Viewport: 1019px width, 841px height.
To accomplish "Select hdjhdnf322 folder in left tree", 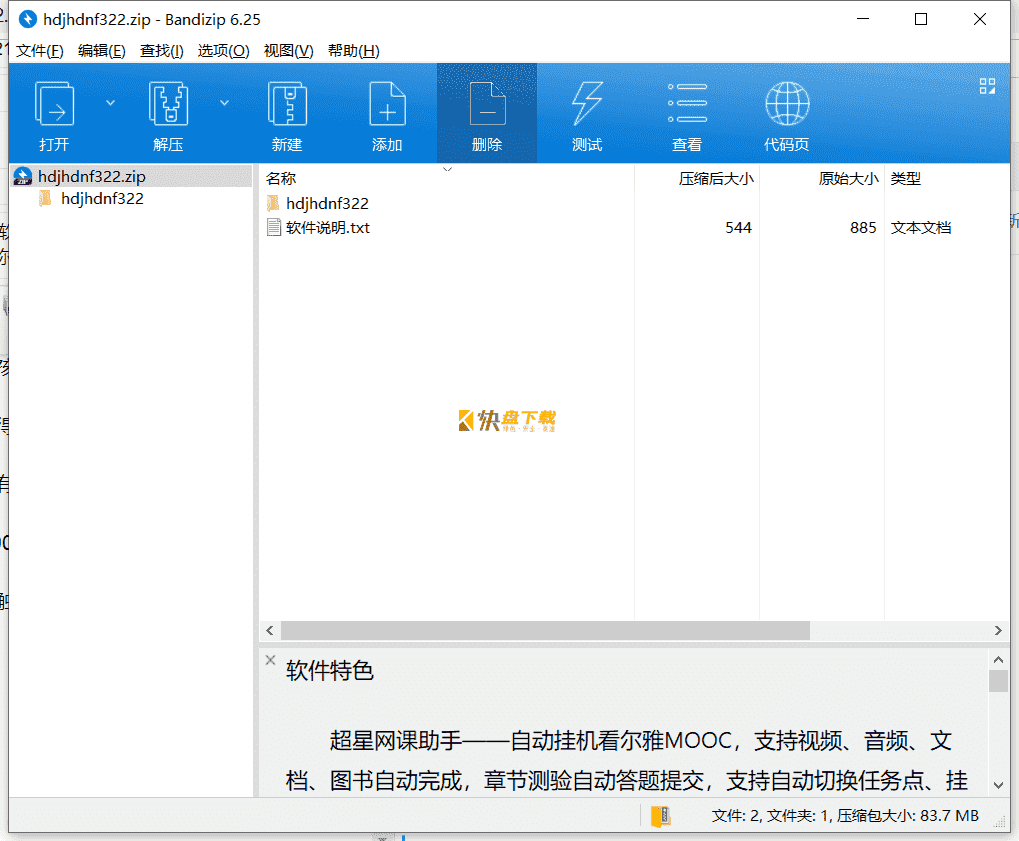I will [102, 198].
